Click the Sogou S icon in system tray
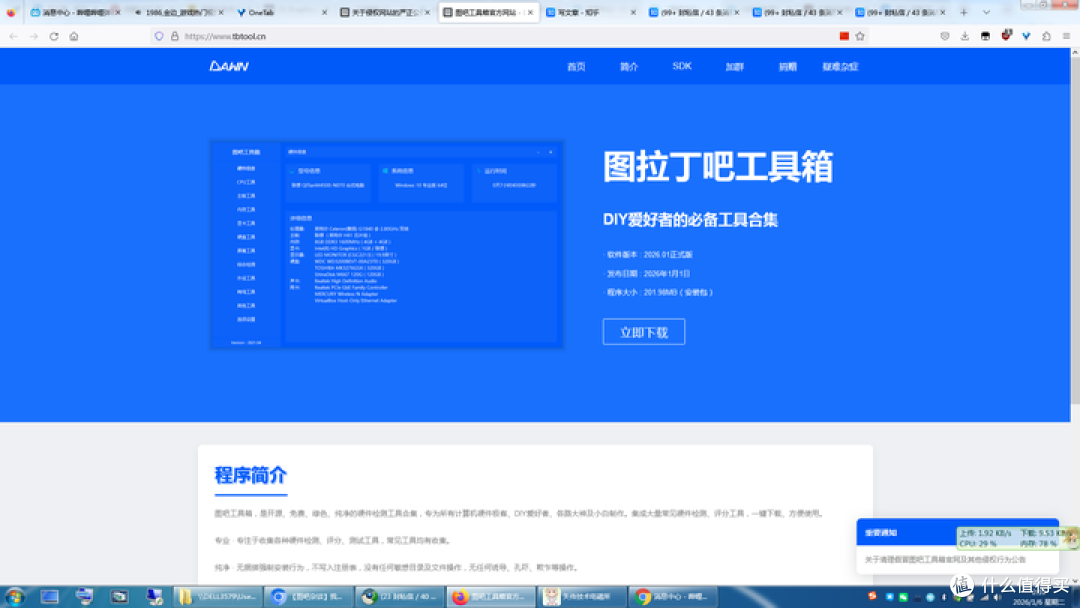This screenshot has width=1080, height=608. coord(872,596)
